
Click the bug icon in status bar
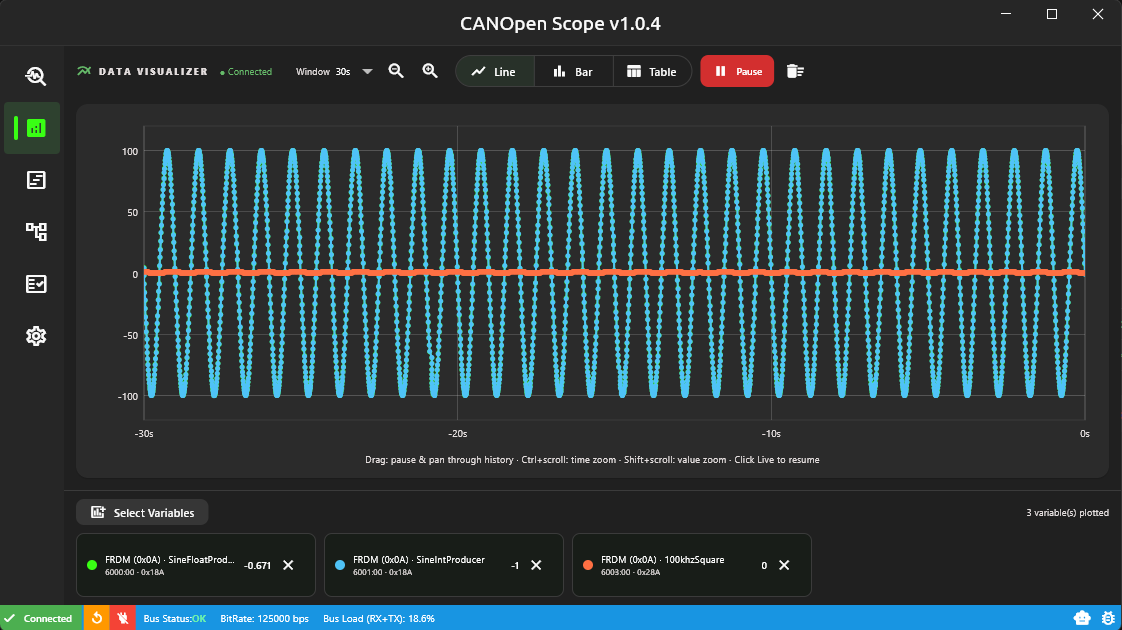click(x=1108, y=618)
